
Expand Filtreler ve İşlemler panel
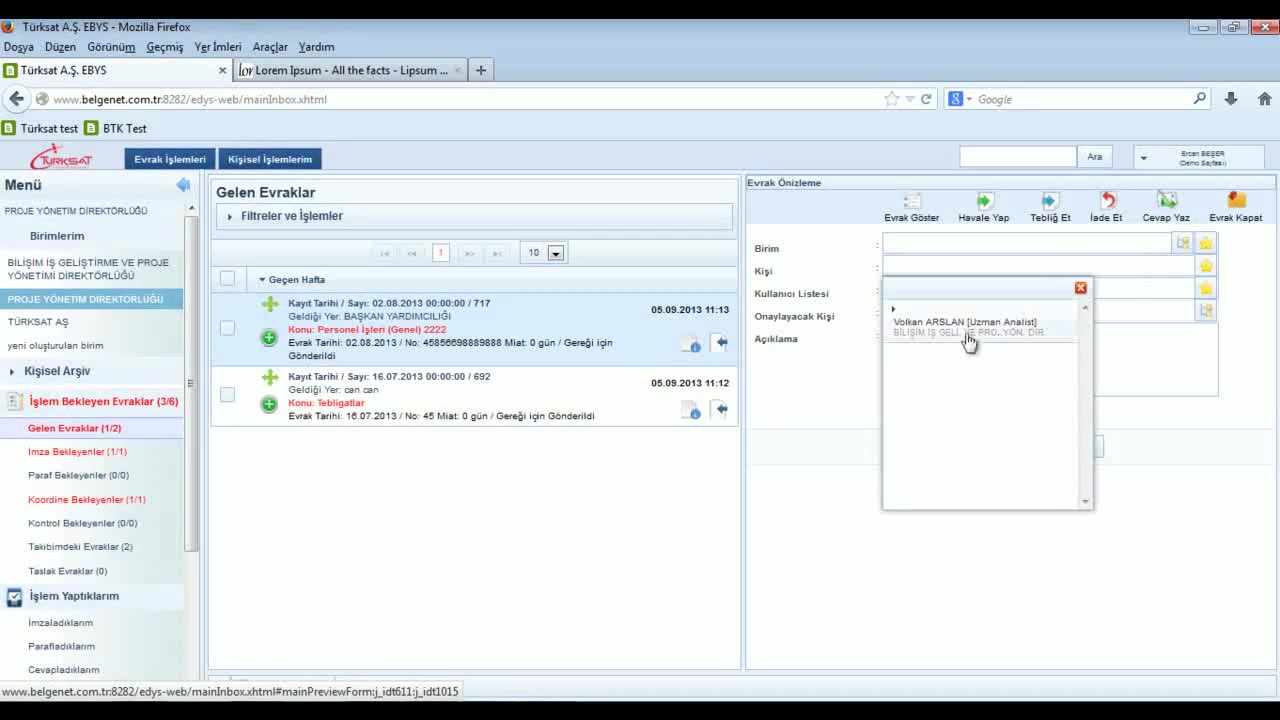291,216
